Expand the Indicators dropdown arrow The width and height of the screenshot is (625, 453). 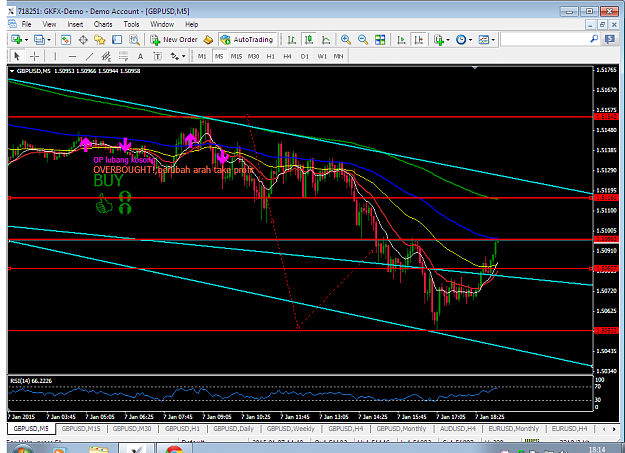coord(448,39)
